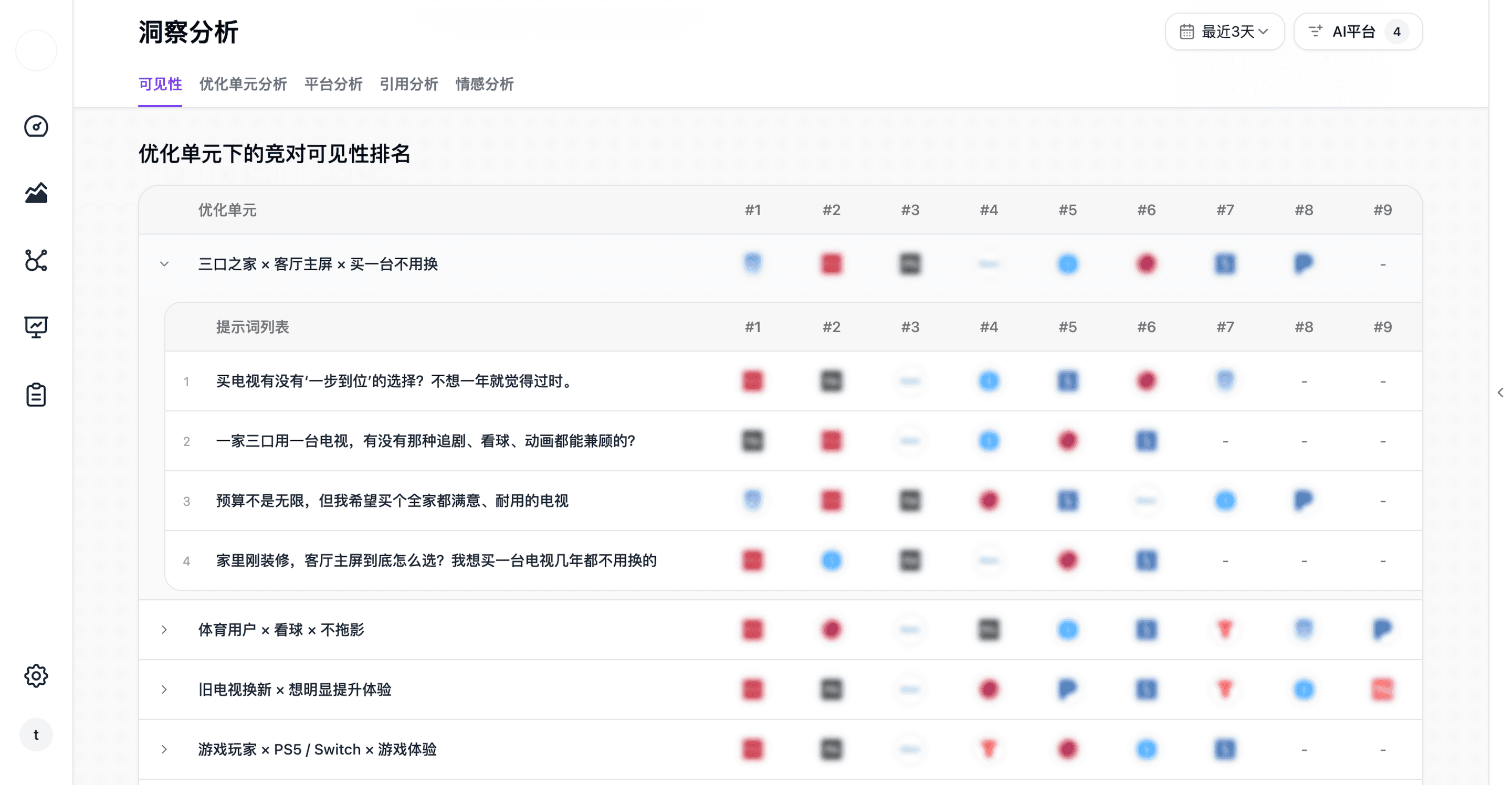
Task: Switch to the 优化单元分析 tab
Action: click(x=243, y=84)
